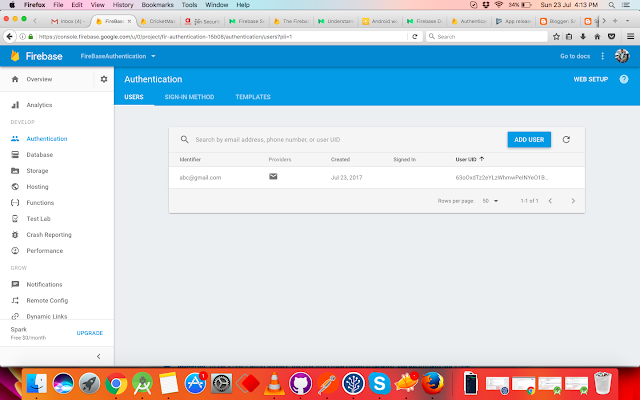This screenshot has width=640, height=400.
Task: Open Google Chrome from the Dock
Action: pyautogui.click(x=116, y=383)
